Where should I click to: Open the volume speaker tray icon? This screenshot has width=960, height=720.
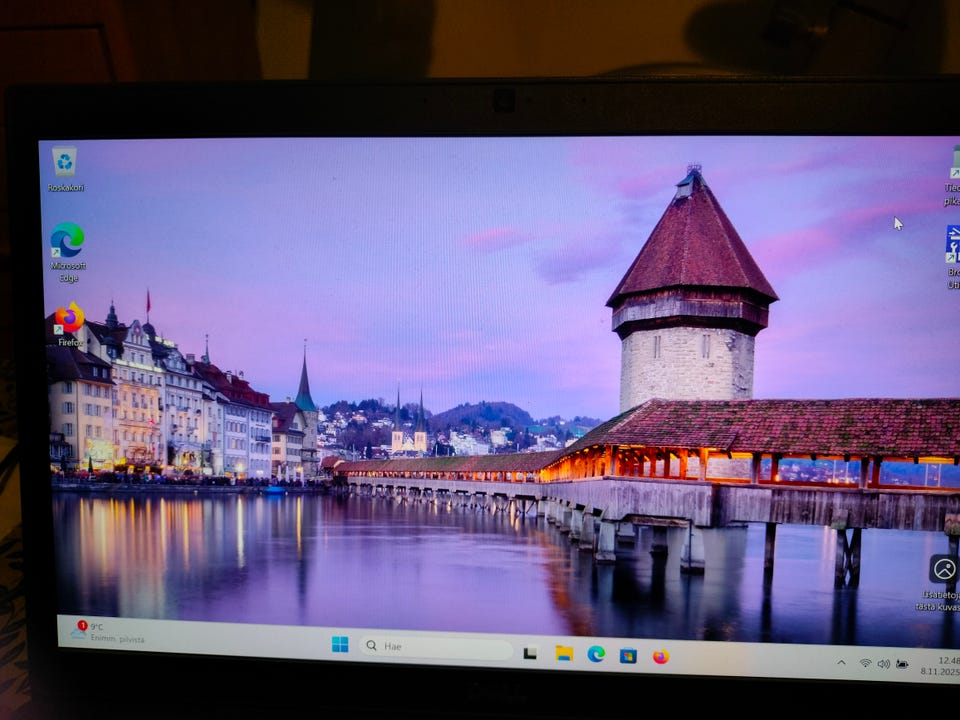(x=883, y=664)
